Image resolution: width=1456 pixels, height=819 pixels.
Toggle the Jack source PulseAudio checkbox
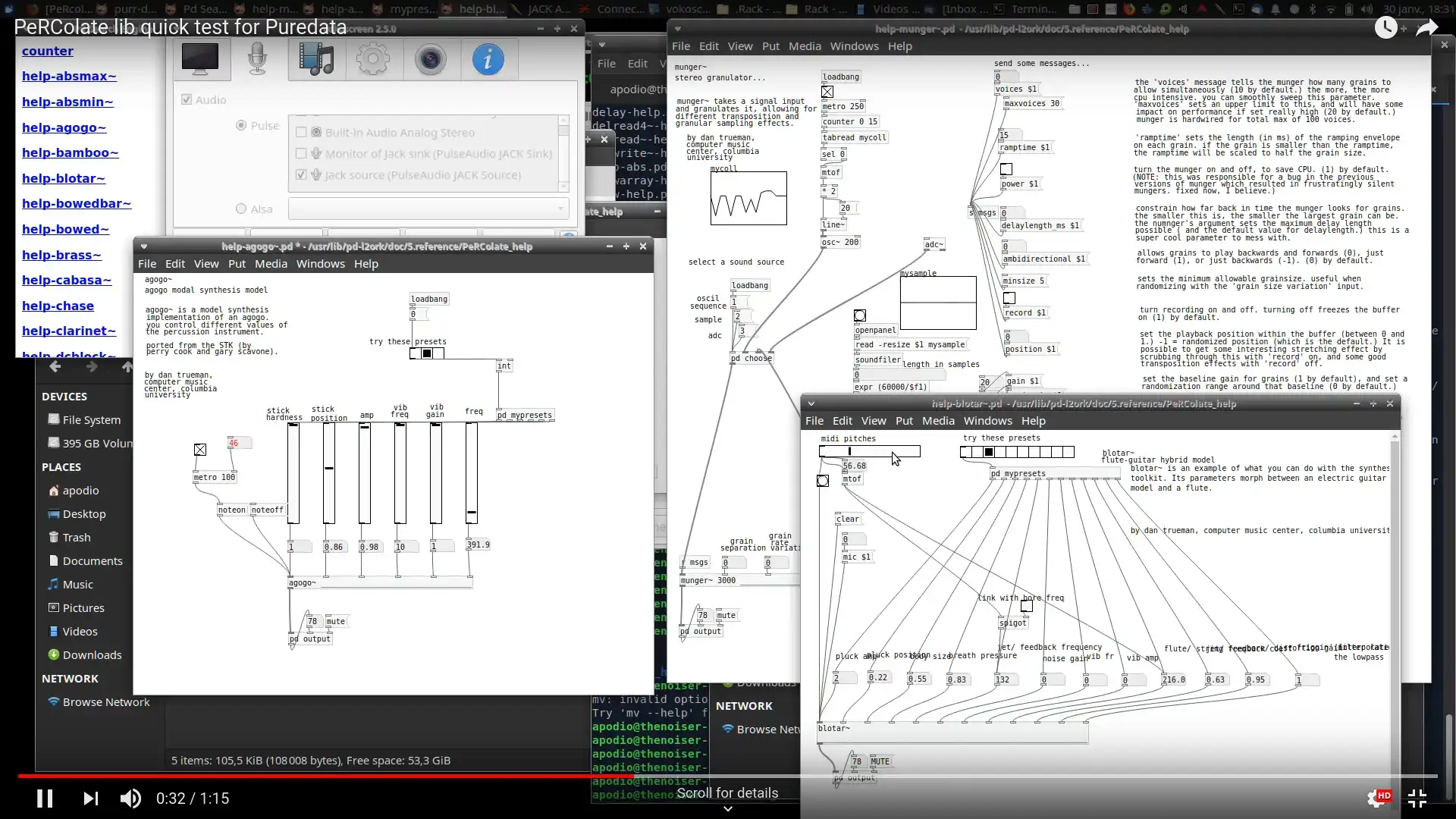pyautogui.click(x=301, y=174)
